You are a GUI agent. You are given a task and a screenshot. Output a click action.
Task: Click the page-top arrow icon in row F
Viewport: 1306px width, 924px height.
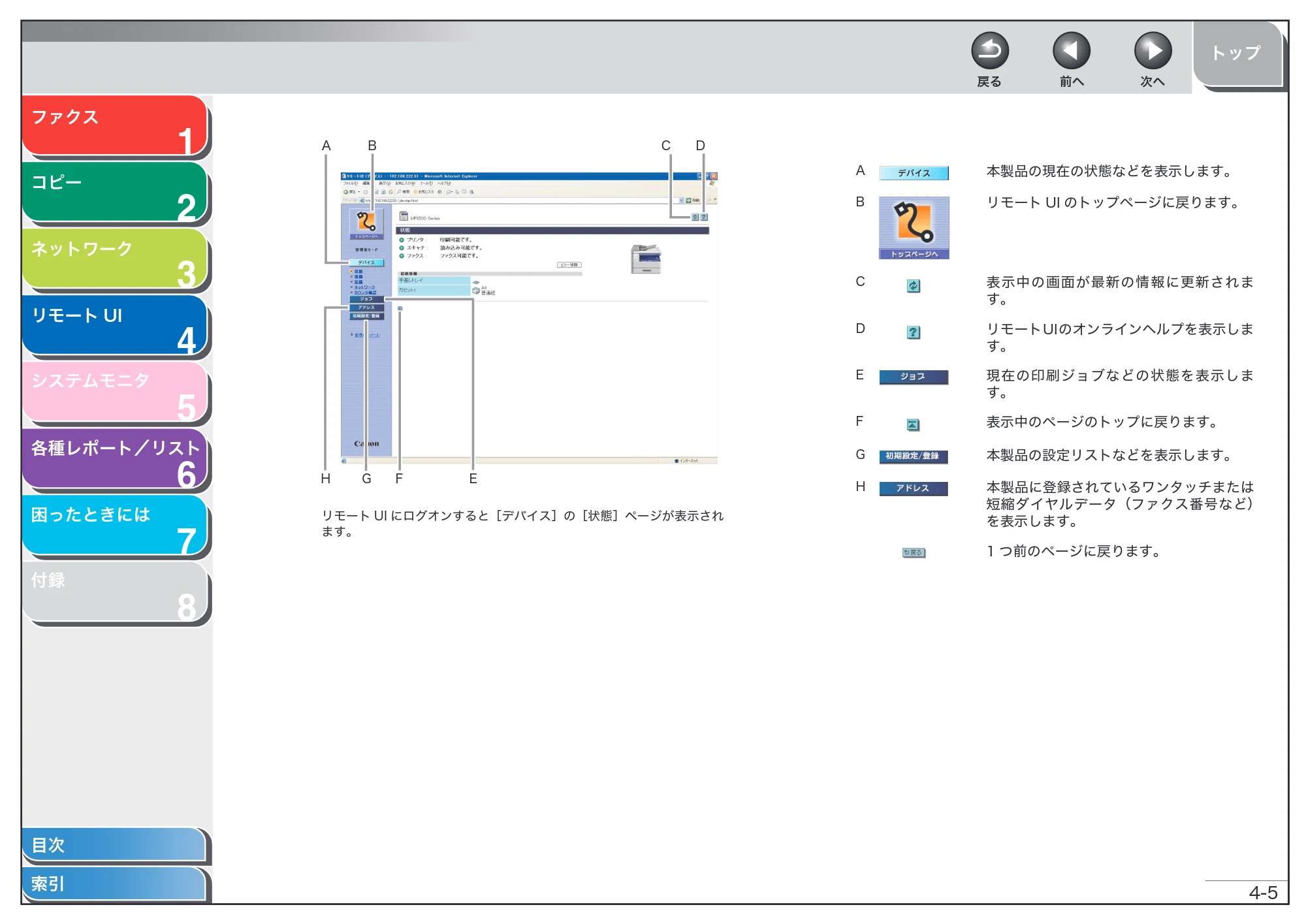[914, 425]
